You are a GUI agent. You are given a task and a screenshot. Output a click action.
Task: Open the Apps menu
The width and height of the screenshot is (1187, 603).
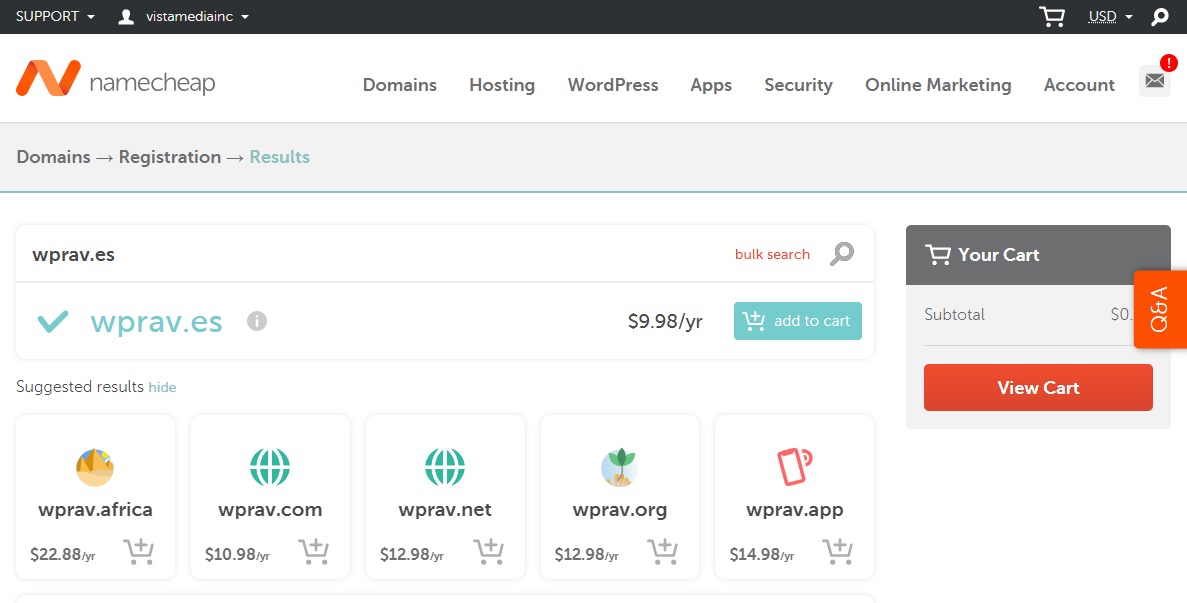click(x=711, y=85)
